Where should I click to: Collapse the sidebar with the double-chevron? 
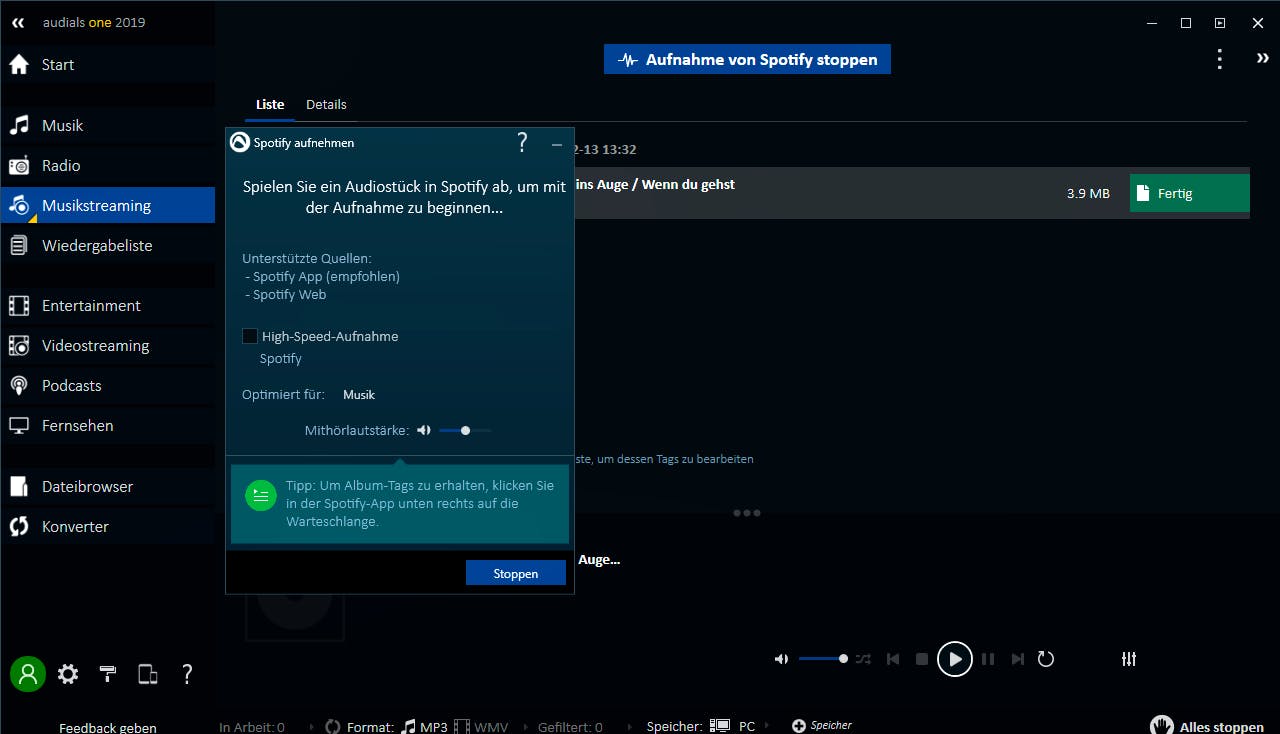pos(18,22)
